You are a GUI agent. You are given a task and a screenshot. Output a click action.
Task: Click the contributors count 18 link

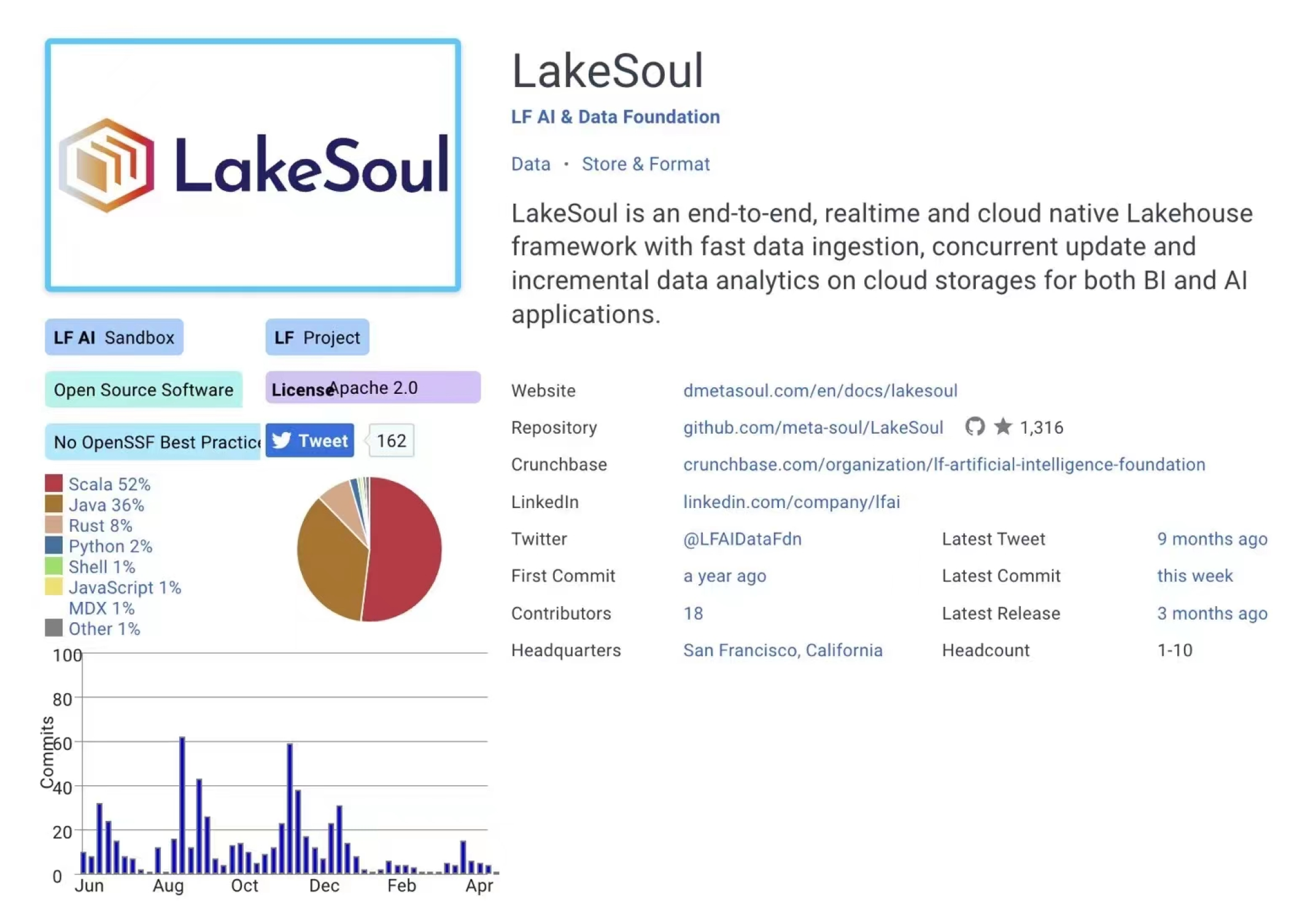(694, 613)
